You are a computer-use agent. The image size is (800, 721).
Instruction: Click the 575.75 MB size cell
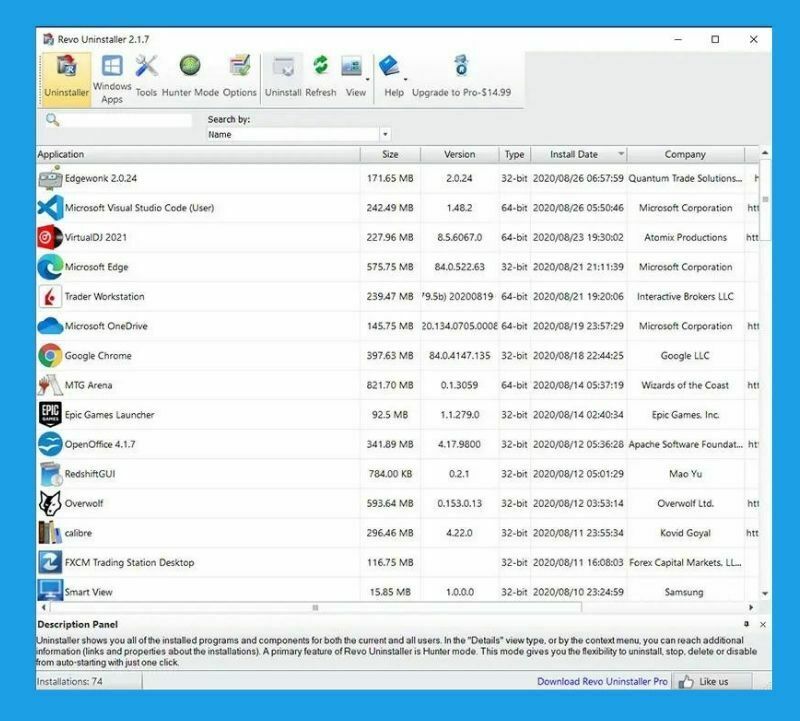[x=390, y=267]
